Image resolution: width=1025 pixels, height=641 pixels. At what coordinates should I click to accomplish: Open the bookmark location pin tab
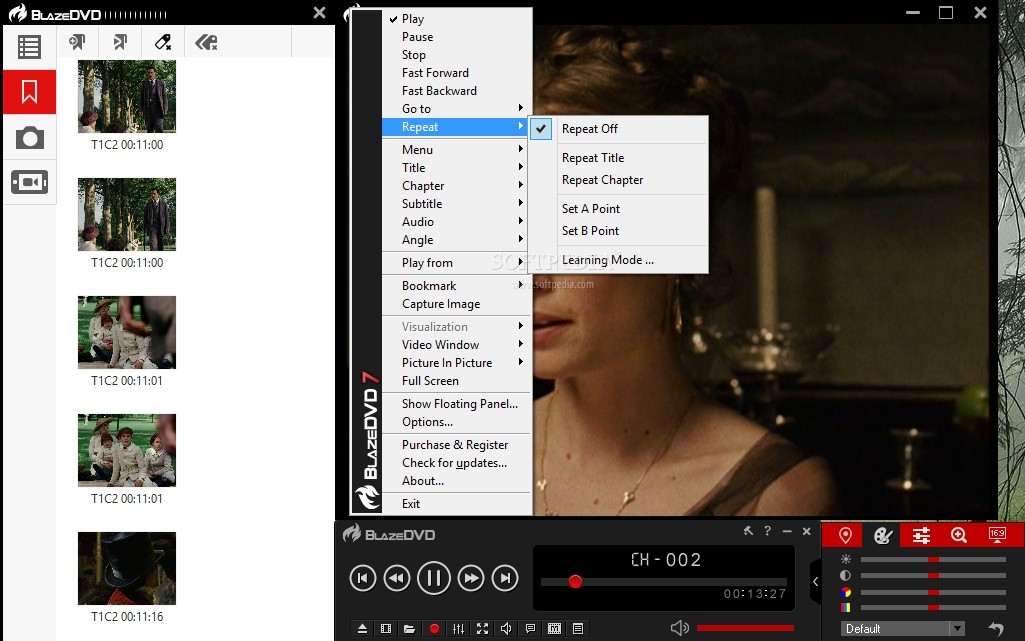pos(845,535)
